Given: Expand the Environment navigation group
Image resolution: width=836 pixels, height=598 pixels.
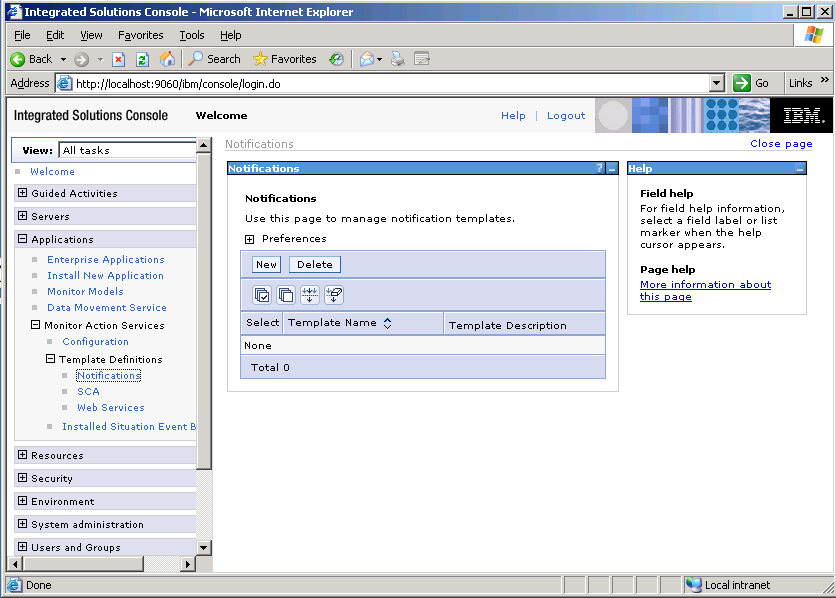Looking at the screenshot, I should pyautogui.click(x=22, y=500).
